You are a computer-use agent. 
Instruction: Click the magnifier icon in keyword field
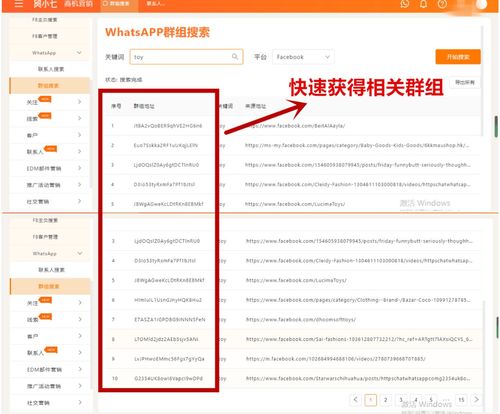(x=235, y=57)
